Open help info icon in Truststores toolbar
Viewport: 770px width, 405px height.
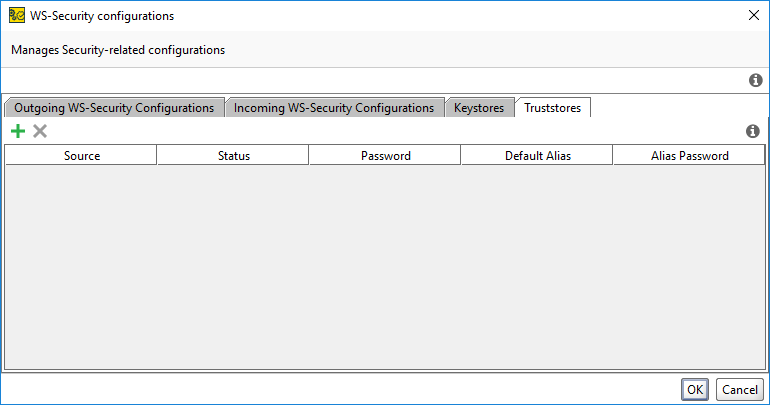pyautogui.click(x=753, y=131)
